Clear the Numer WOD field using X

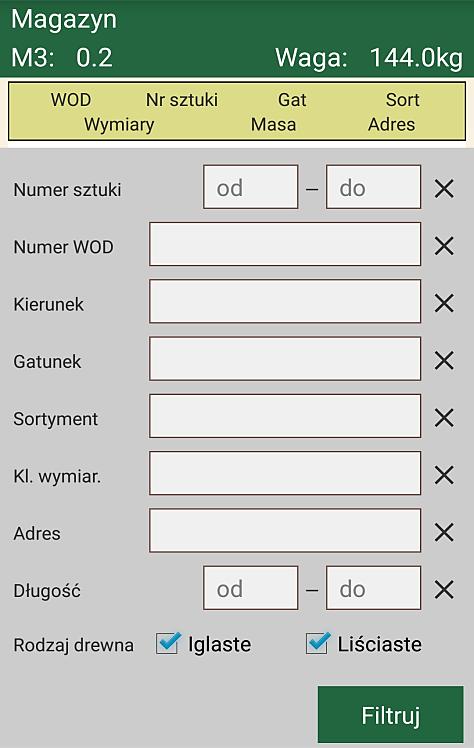pyautogui.click(x=444, y=246)
